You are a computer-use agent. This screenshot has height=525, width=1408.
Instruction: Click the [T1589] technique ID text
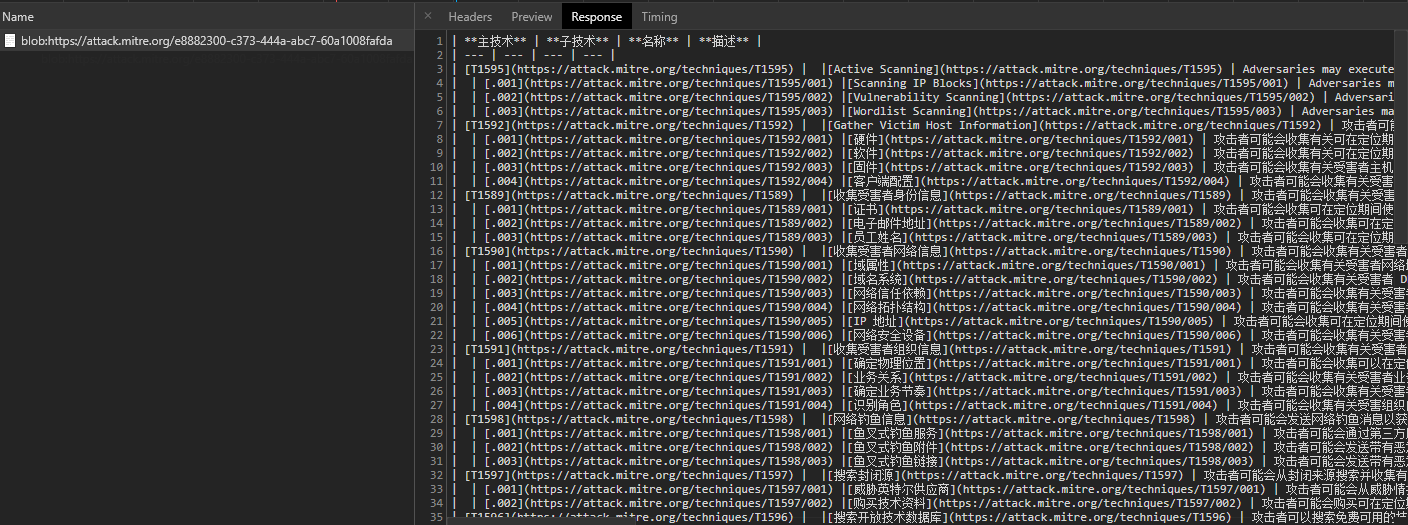click(x=489, y=195)
